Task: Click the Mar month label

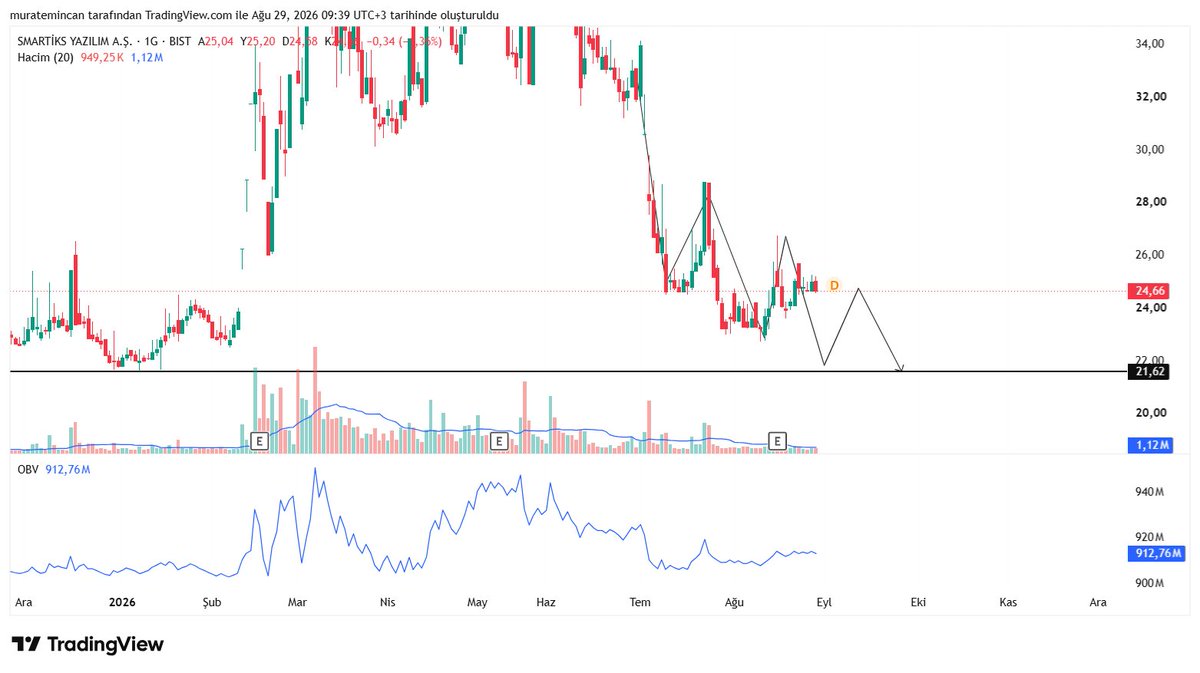Action: 297,602
